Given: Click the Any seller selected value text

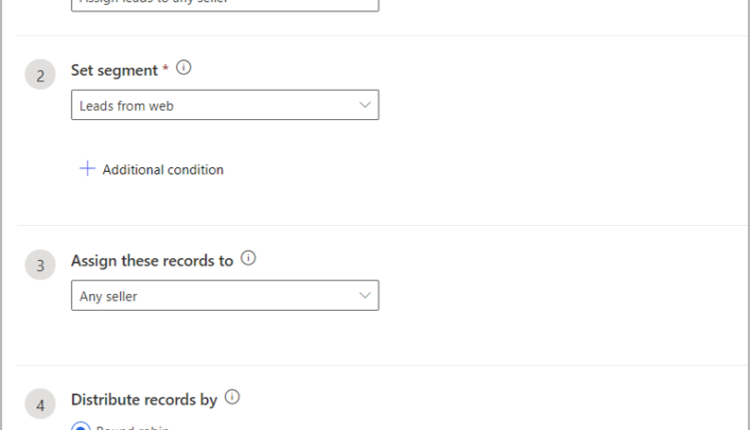Looking at the screenshot, I should [x=109, y=296].
